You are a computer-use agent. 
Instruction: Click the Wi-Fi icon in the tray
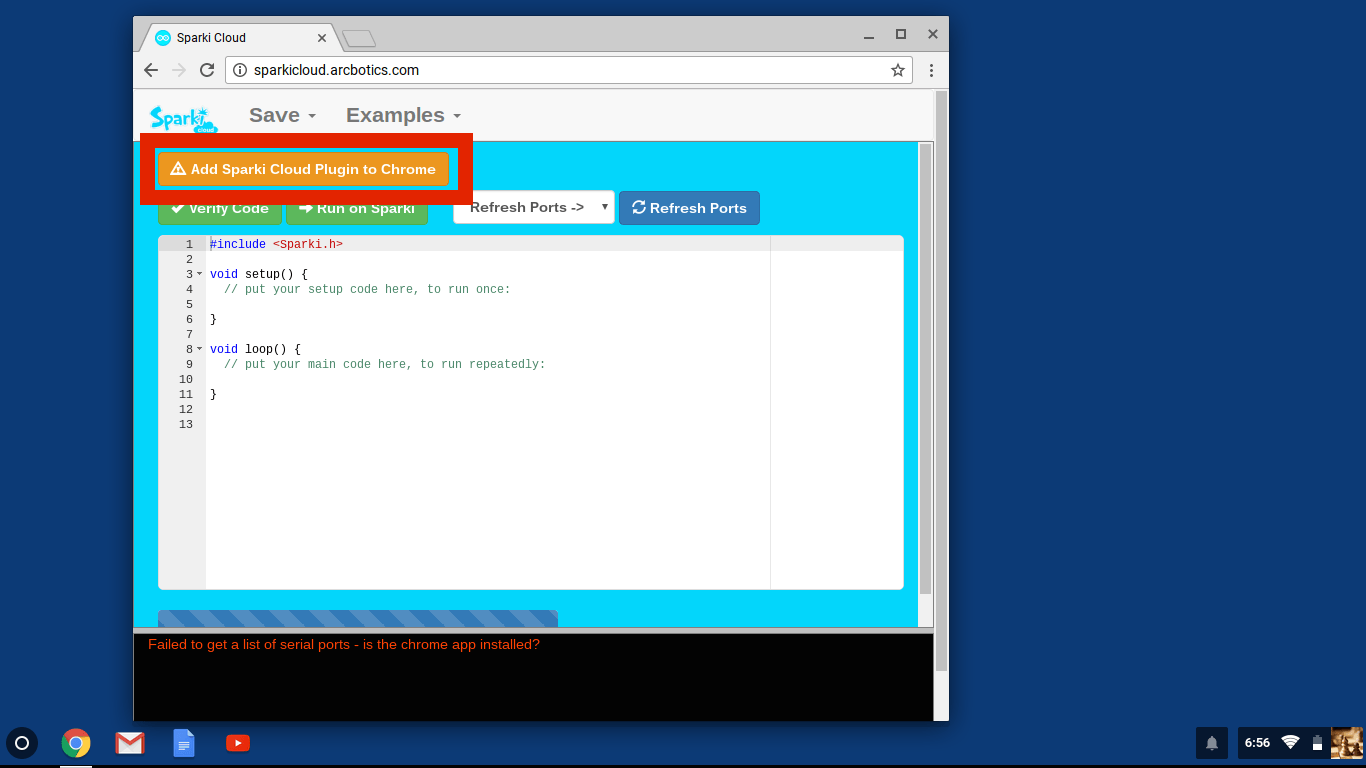1290,742
